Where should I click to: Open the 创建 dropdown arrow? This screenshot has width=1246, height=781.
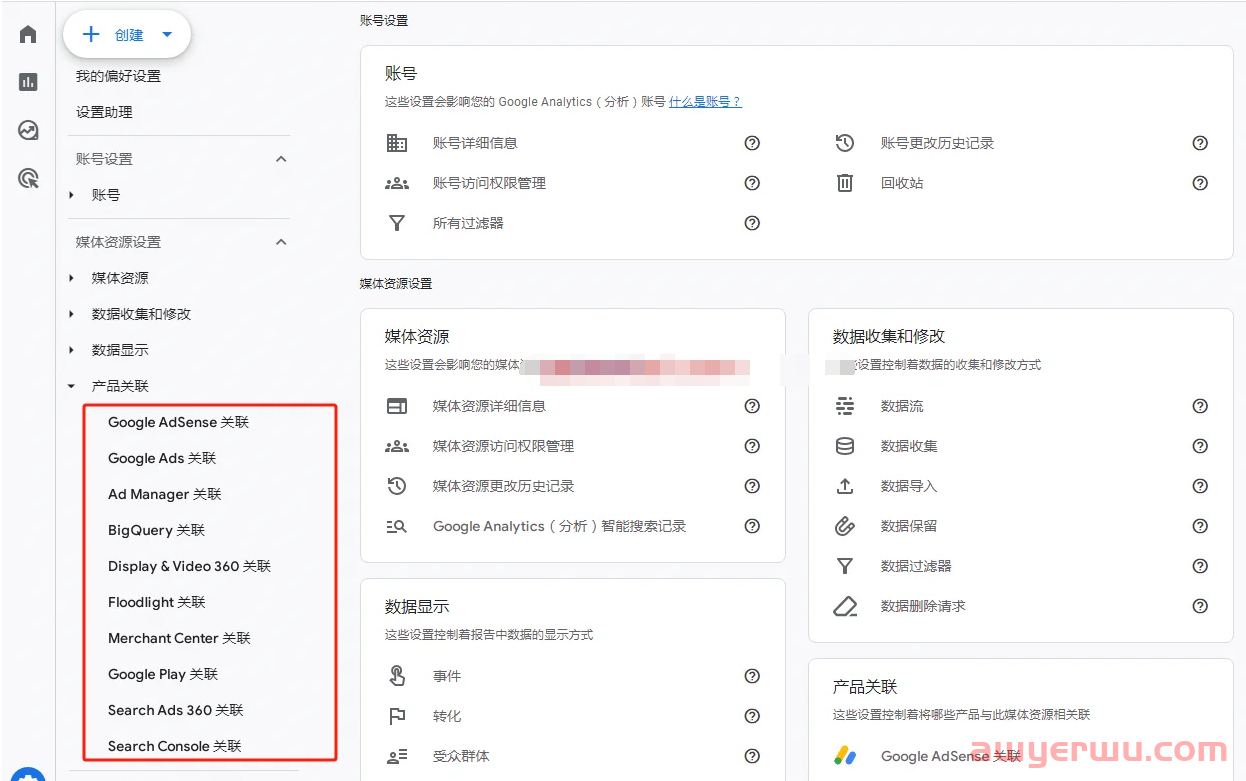coord(167,35)
